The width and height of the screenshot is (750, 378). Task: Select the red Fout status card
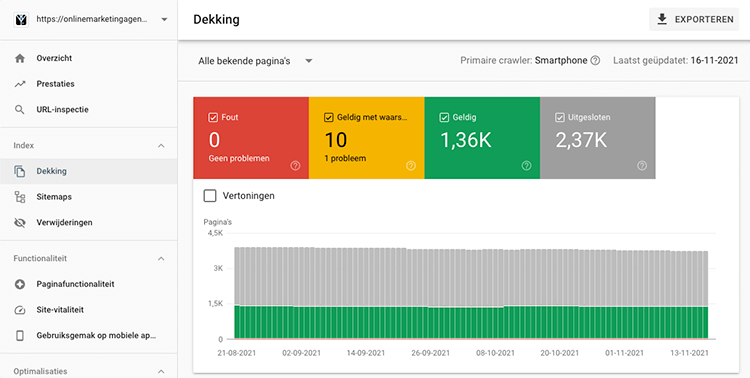click(x=251, y=138)
